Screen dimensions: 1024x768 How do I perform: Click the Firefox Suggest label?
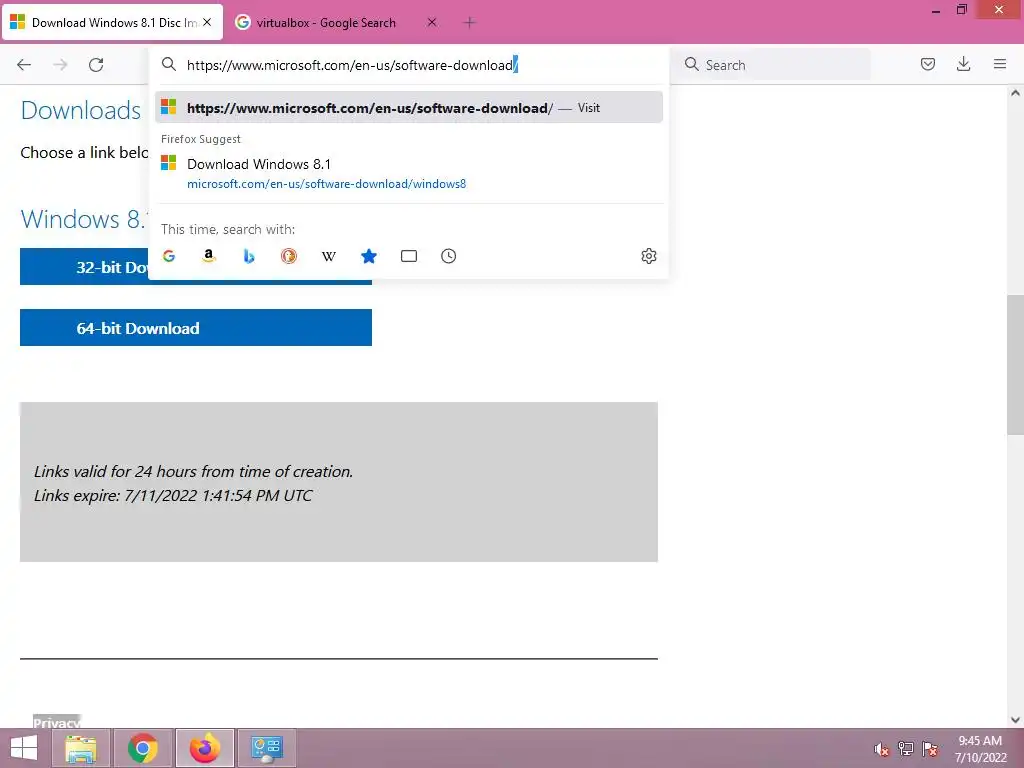point(200,139)
